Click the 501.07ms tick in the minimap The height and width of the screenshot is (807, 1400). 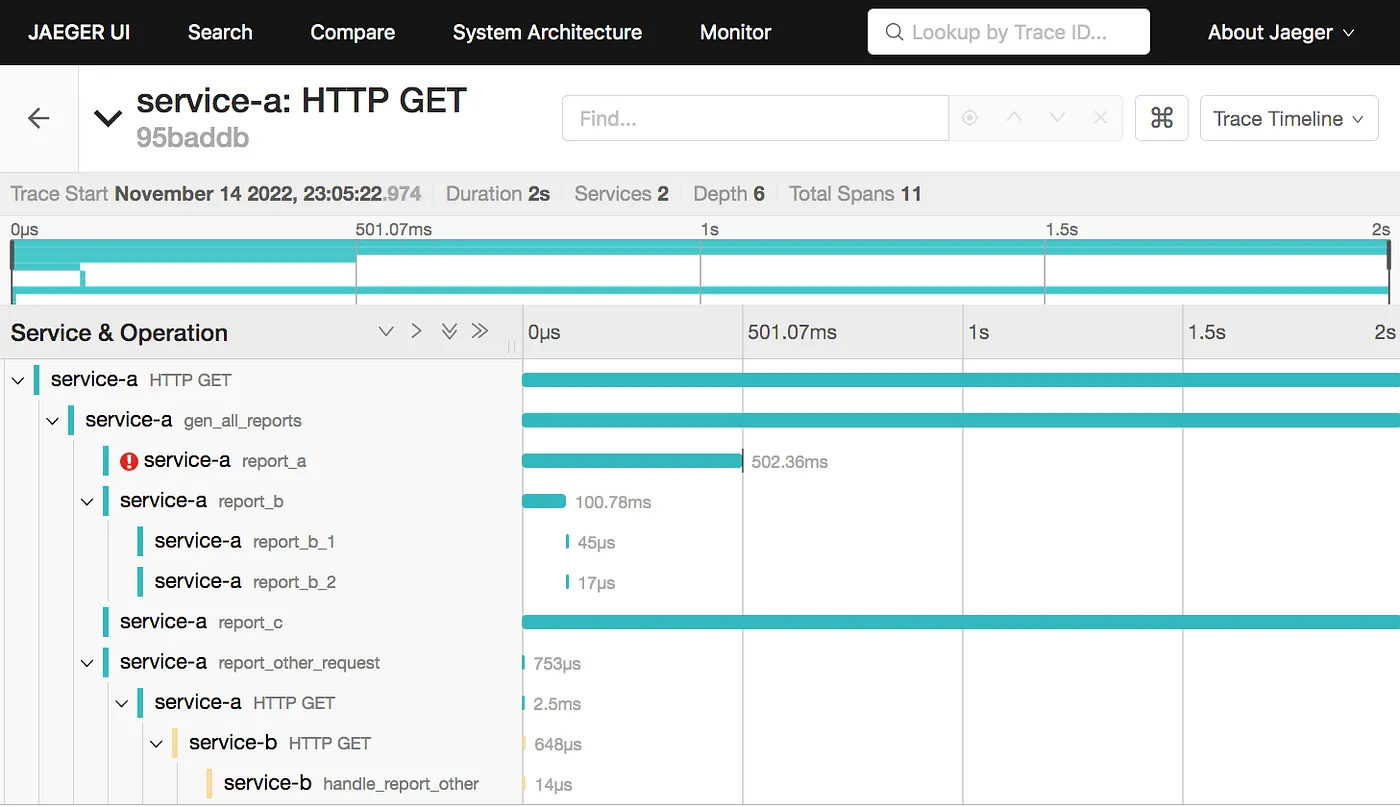click(x=394, y=229)
